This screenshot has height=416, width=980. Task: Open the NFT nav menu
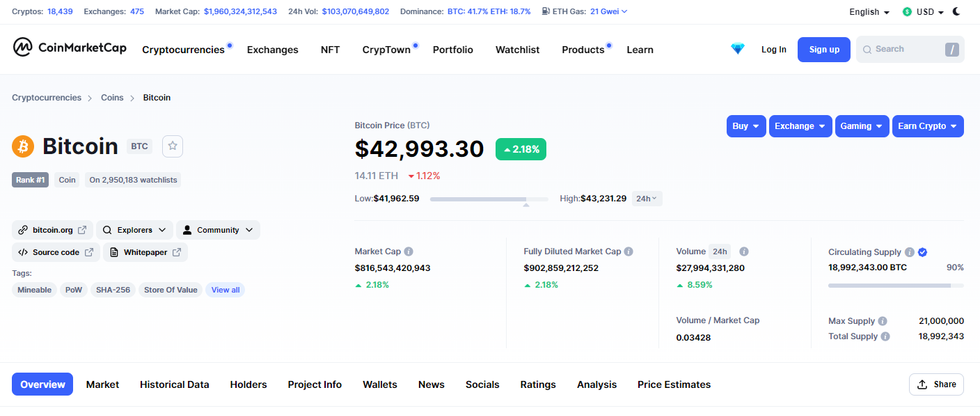(330, 50)
